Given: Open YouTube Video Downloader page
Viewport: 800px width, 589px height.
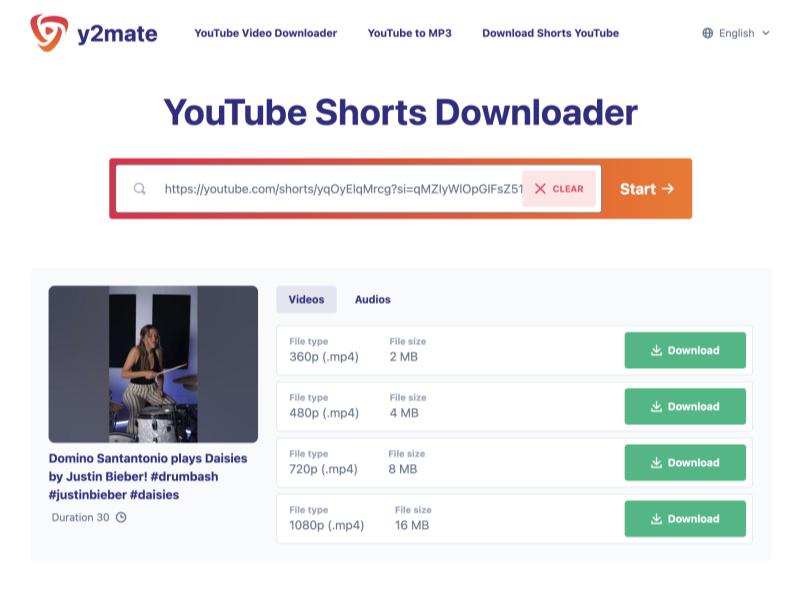Looking at the screenshot, I should coord(265,33).
